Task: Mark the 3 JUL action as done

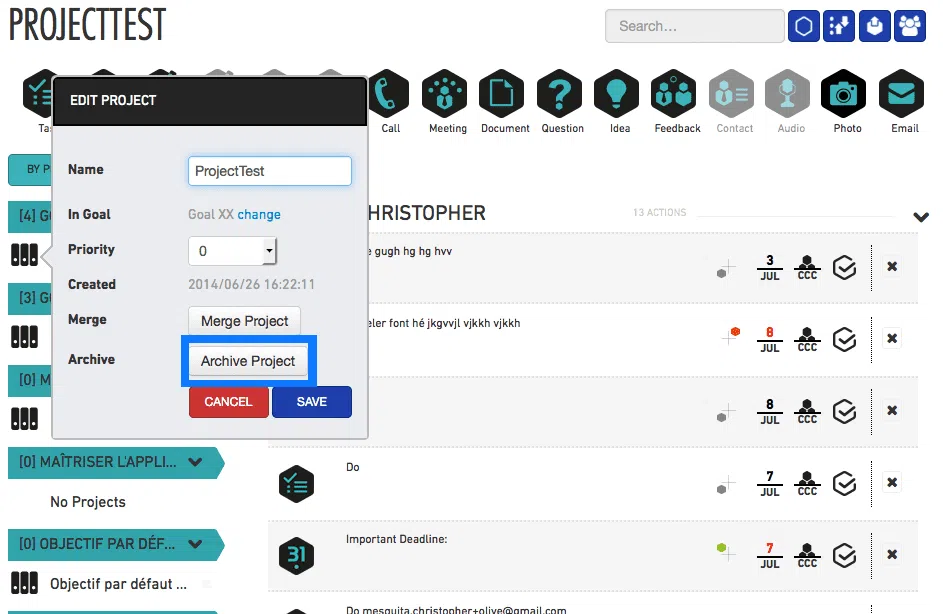Action: pyautogui.click(x=845, y=267)
